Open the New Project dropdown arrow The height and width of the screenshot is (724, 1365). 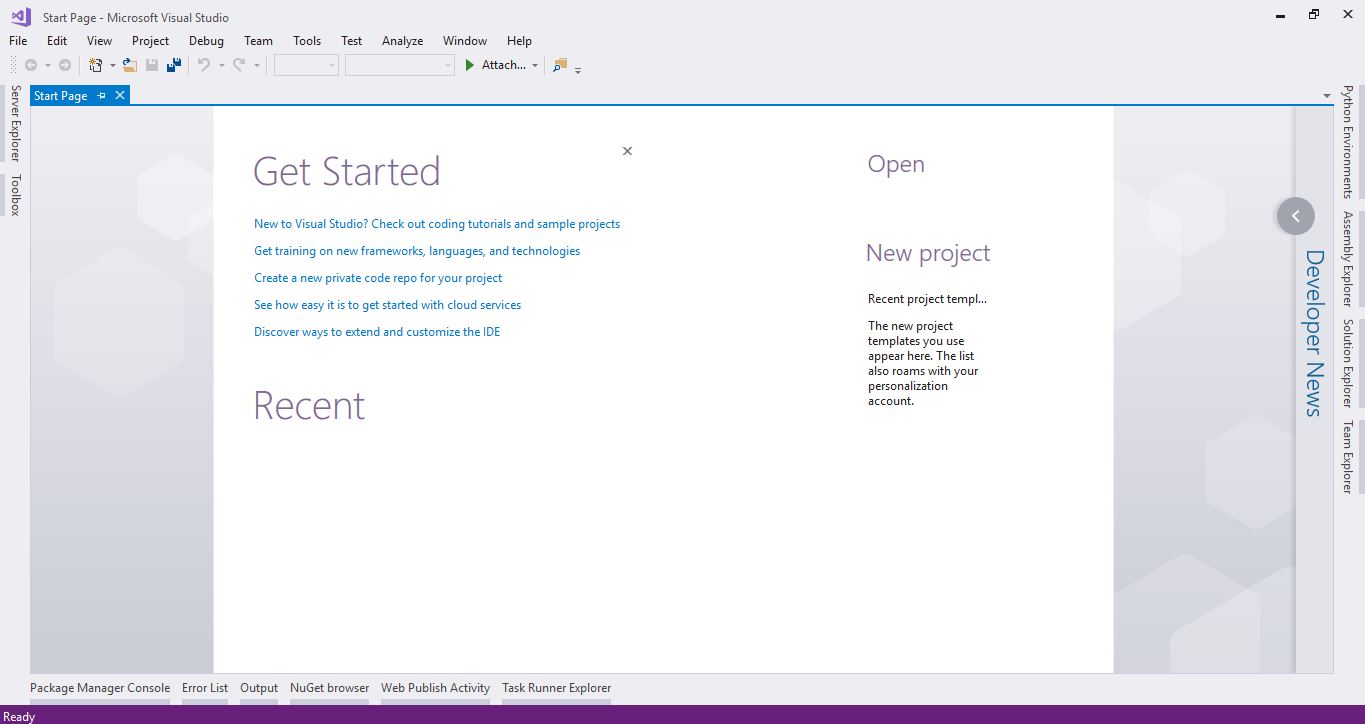pos(113,66)
